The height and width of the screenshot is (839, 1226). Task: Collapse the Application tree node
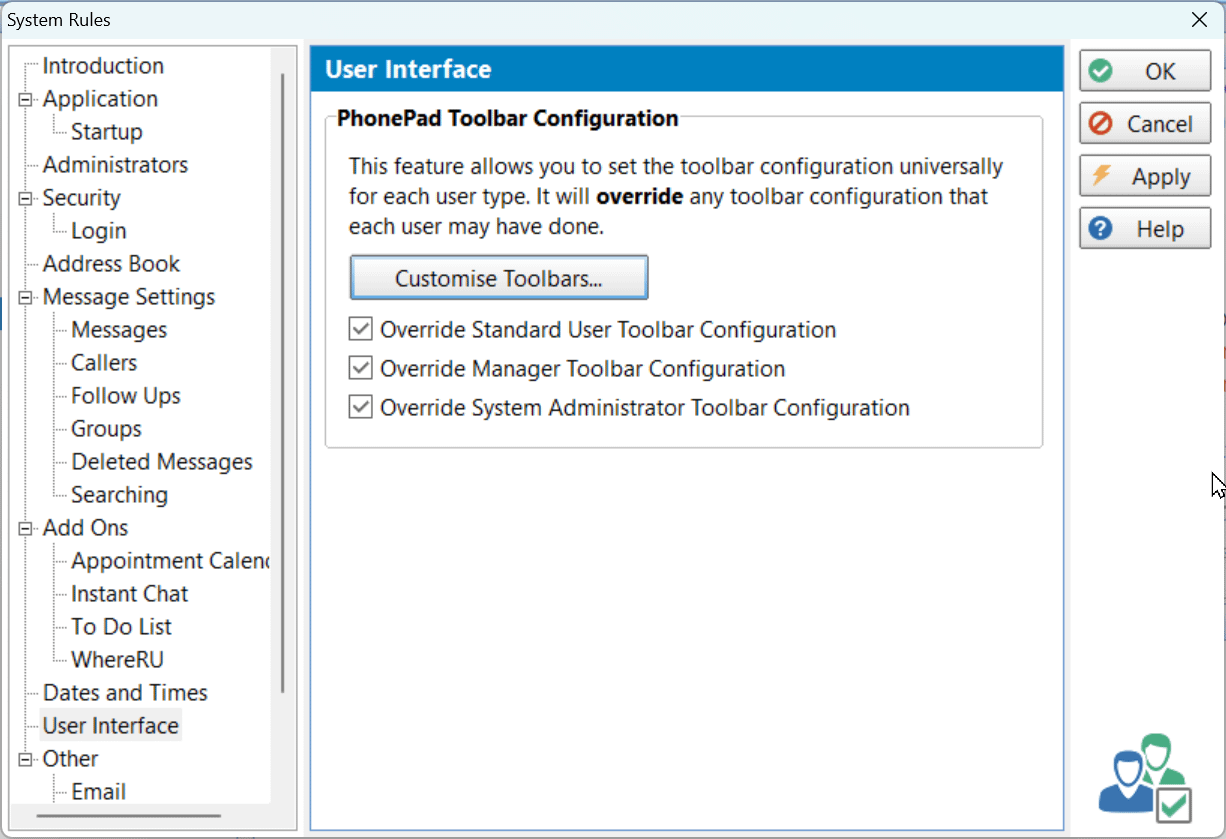pos(24,99)
